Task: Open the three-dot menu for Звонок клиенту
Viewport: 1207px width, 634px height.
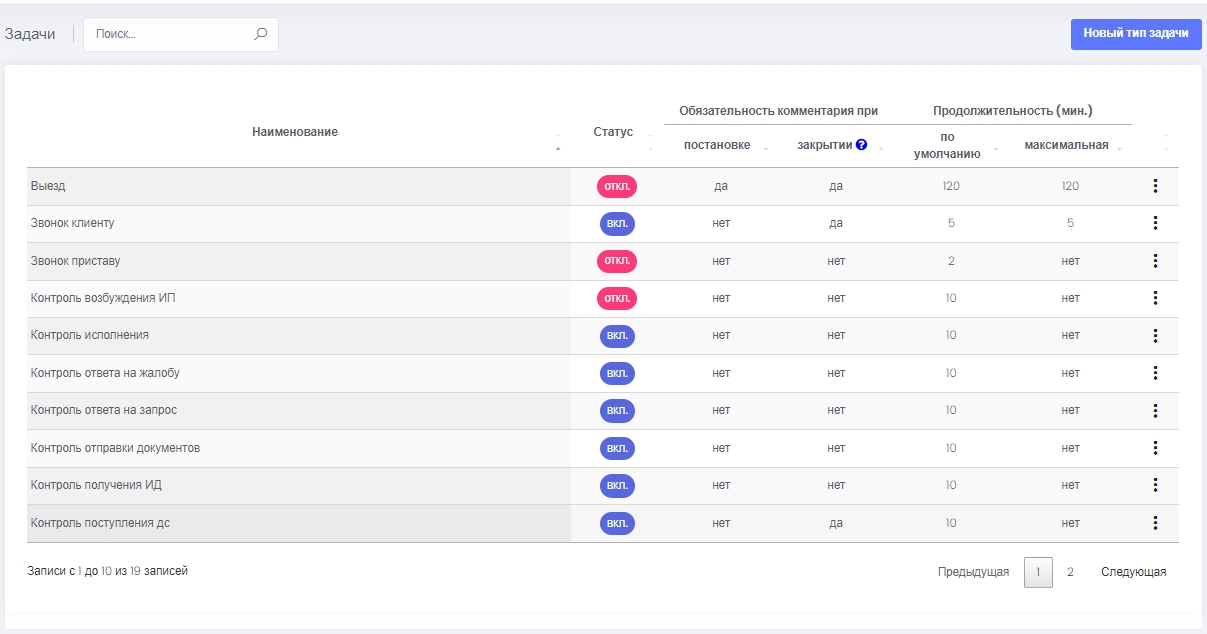Action: 1155,223
